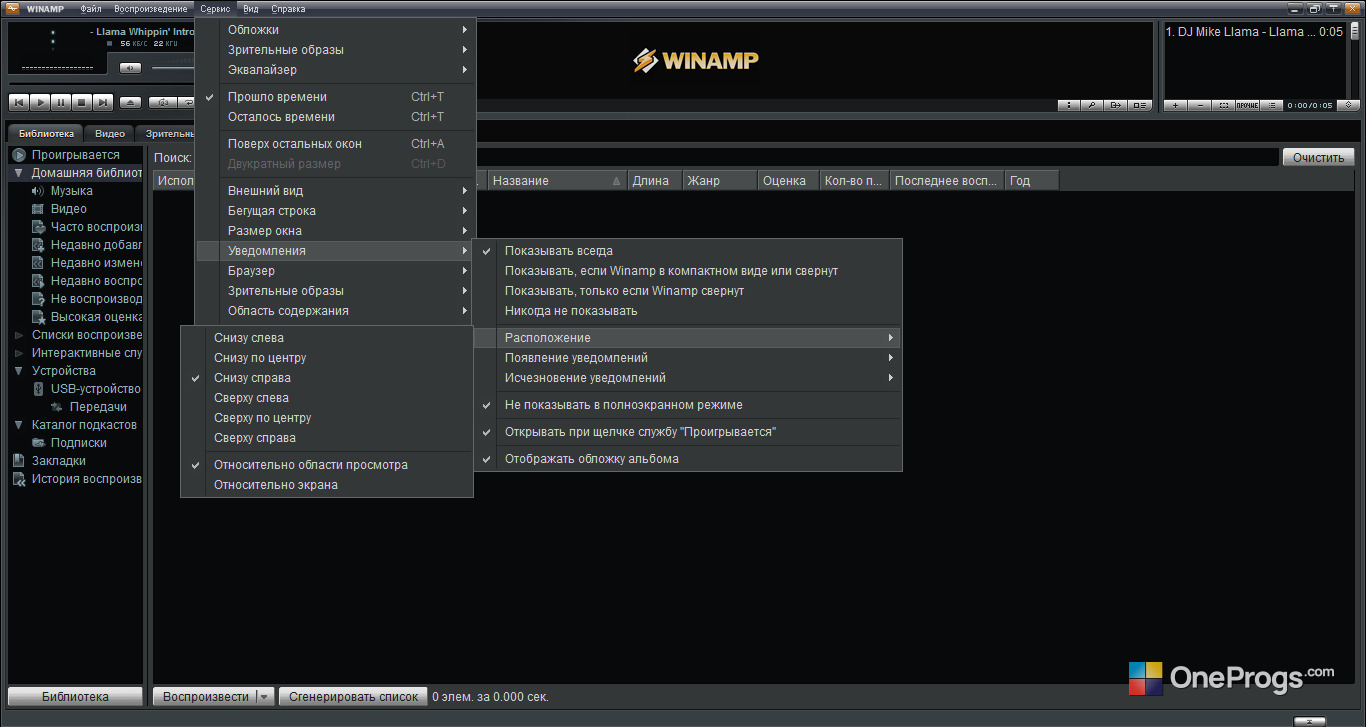Toggle Открывать при щелчке службу "Проигрывается"
The image size is (1366, 727).
tap(688, 432)
